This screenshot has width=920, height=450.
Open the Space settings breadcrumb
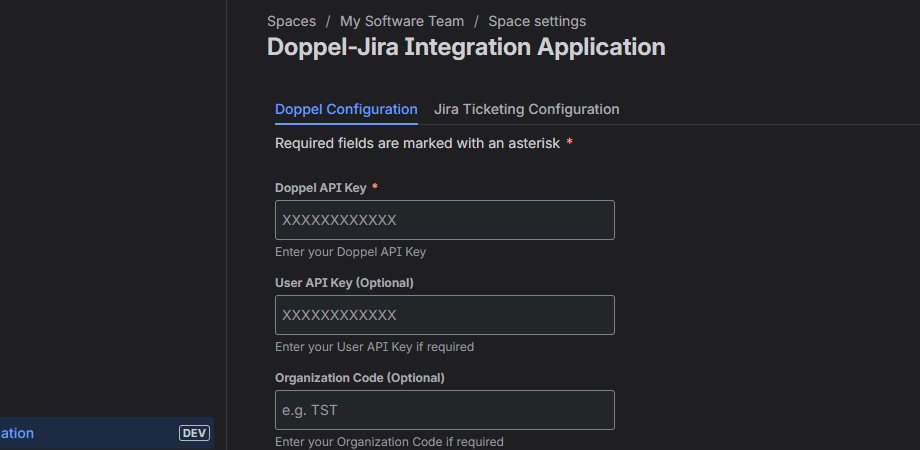coord(537,22)
